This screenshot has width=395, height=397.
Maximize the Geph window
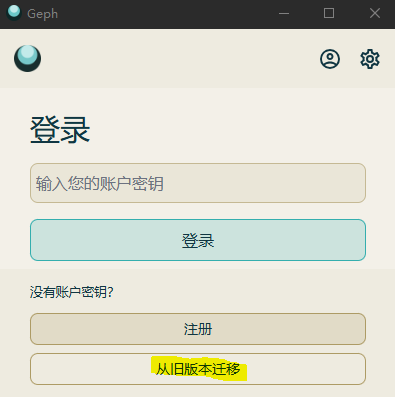click(x=329, y=13)
